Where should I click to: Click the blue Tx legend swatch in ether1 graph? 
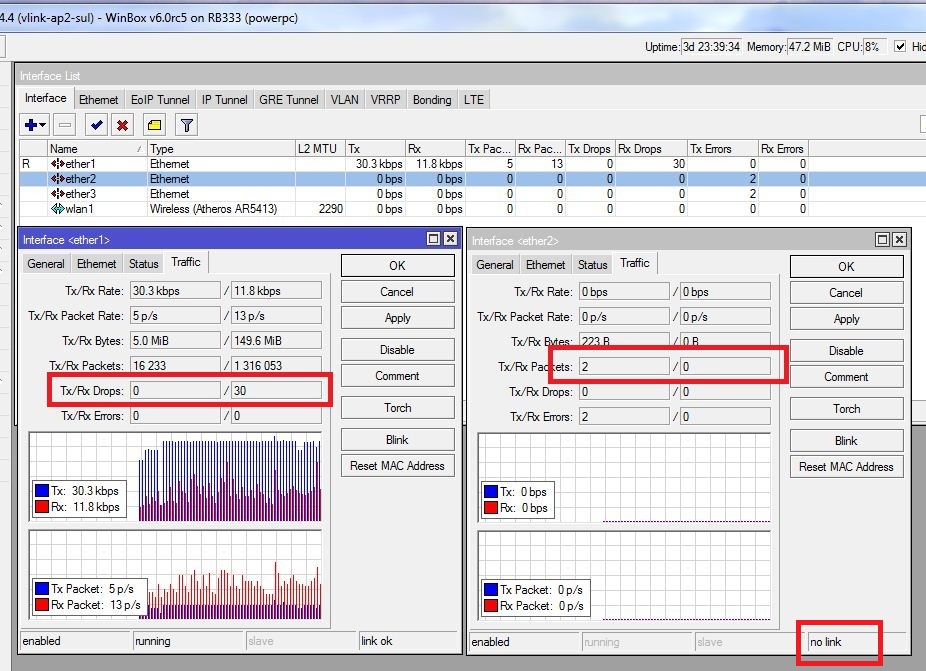click(41, 491)
